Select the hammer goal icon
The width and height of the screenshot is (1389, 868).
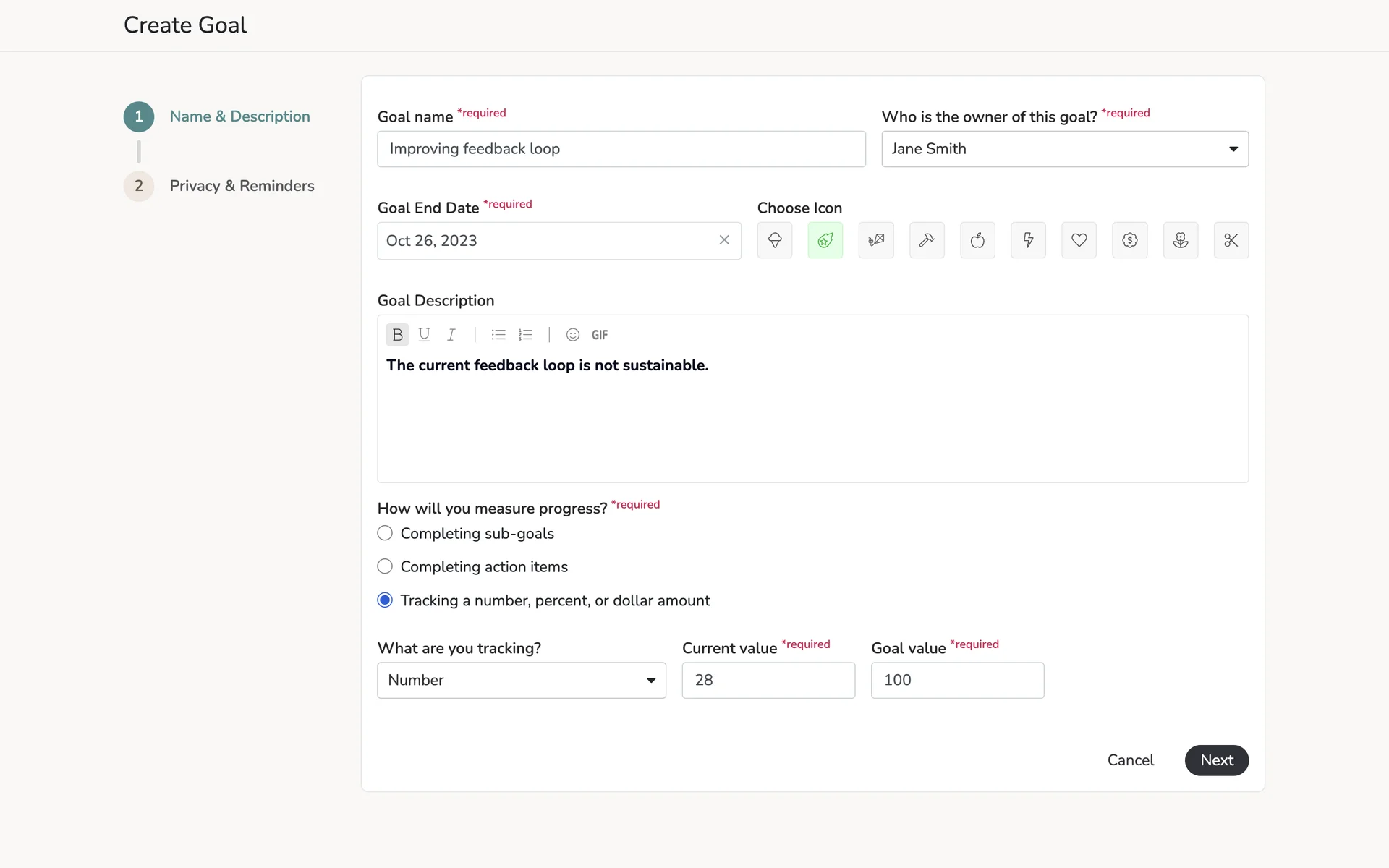(927, 240)
